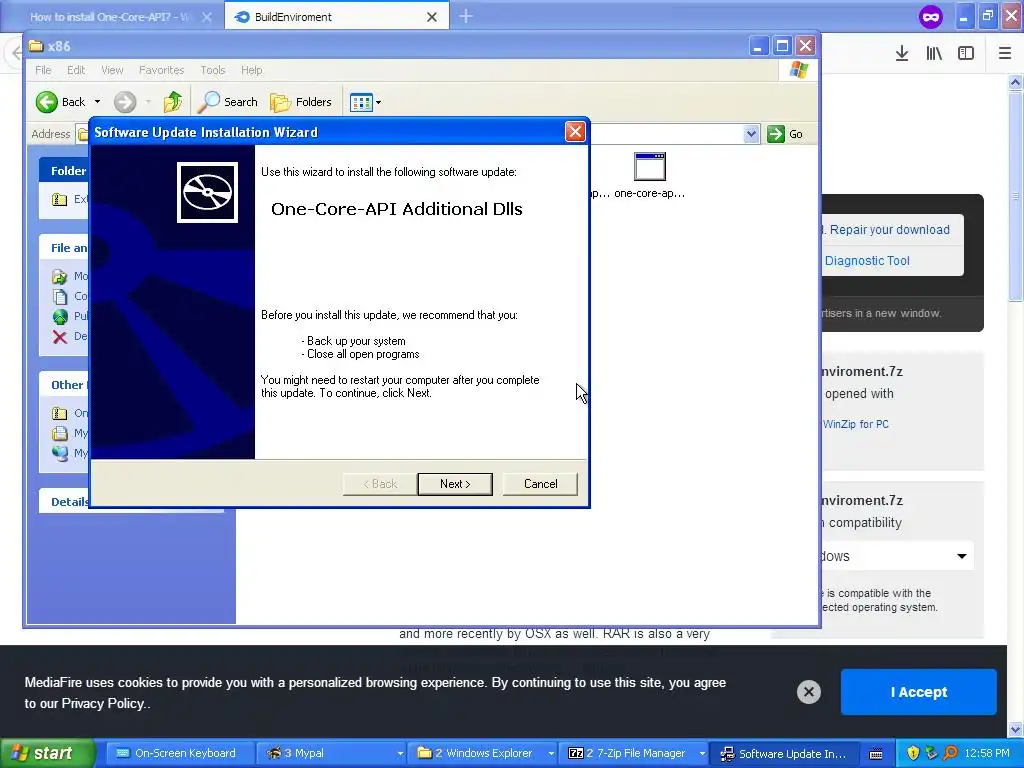The image size is (1024, 768).
Task: Close the BuildEnviroment browser tab
Action: coord(432,17)
